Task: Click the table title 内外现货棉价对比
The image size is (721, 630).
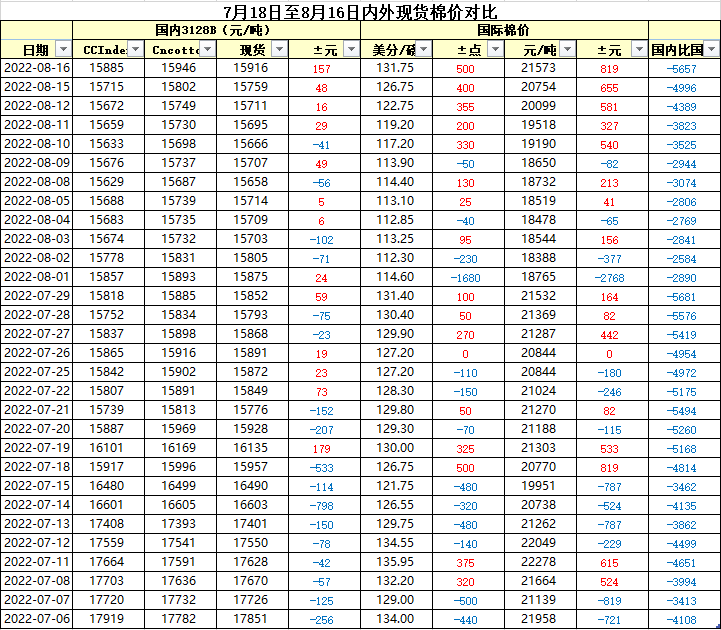Action: (x=360, y=11)
